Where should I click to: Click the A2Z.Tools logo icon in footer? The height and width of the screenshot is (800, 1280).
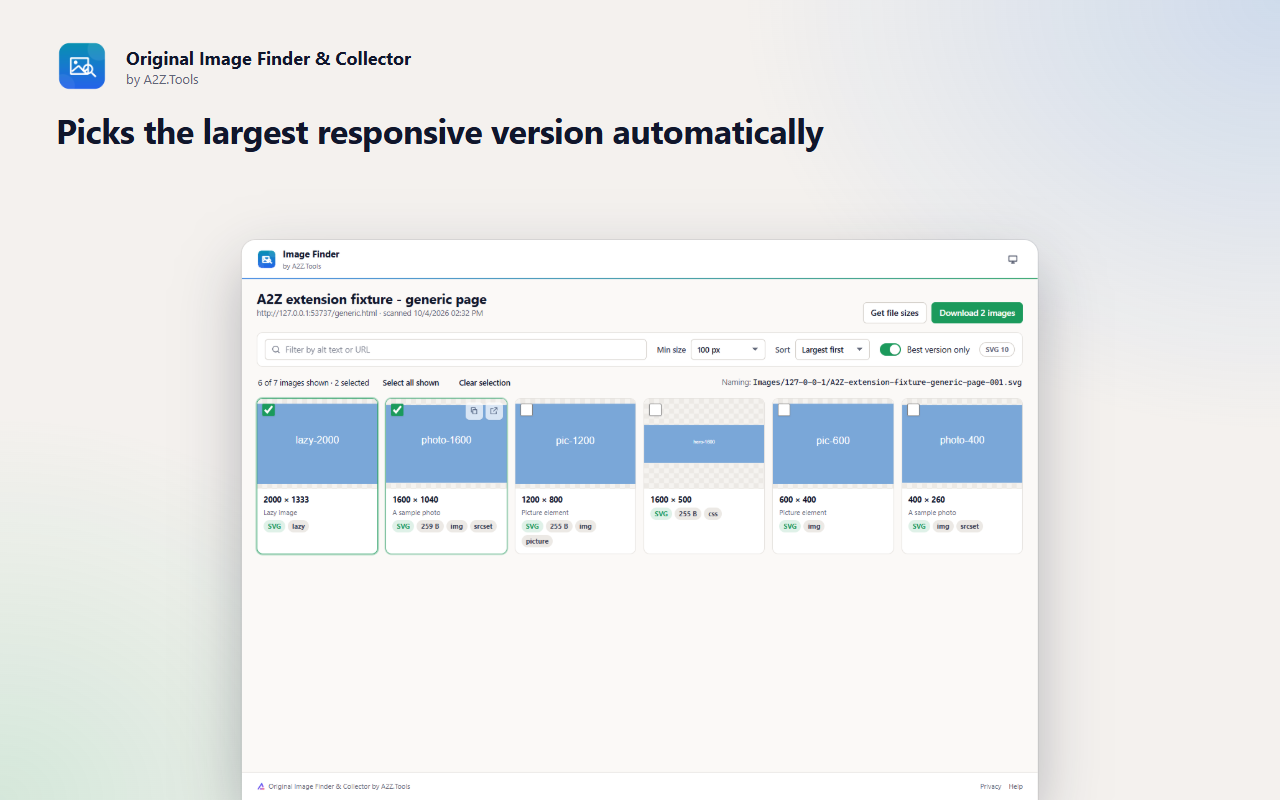pyautogui.click(x=261, y=786)
